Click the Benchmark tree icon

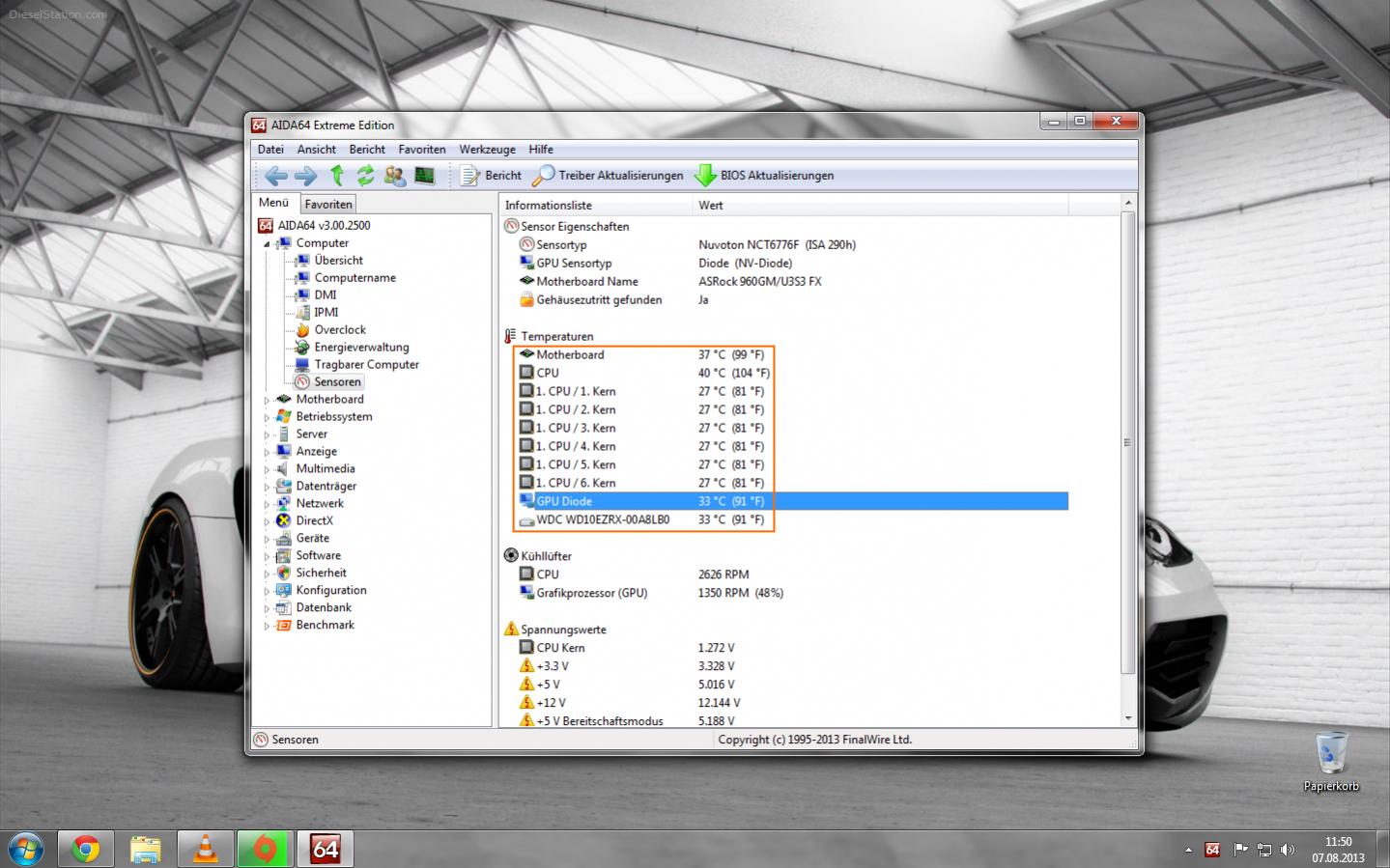click(x=284, y=626)
